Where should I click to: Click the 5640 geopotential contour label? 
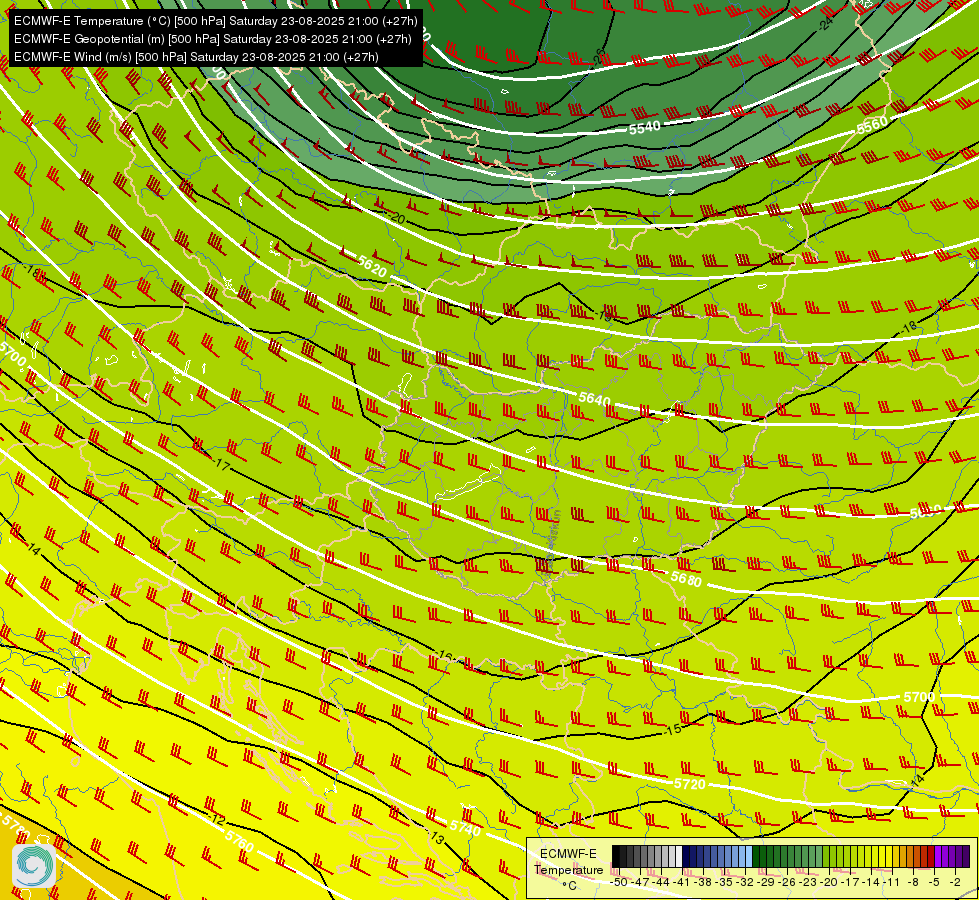pos(594,398)
